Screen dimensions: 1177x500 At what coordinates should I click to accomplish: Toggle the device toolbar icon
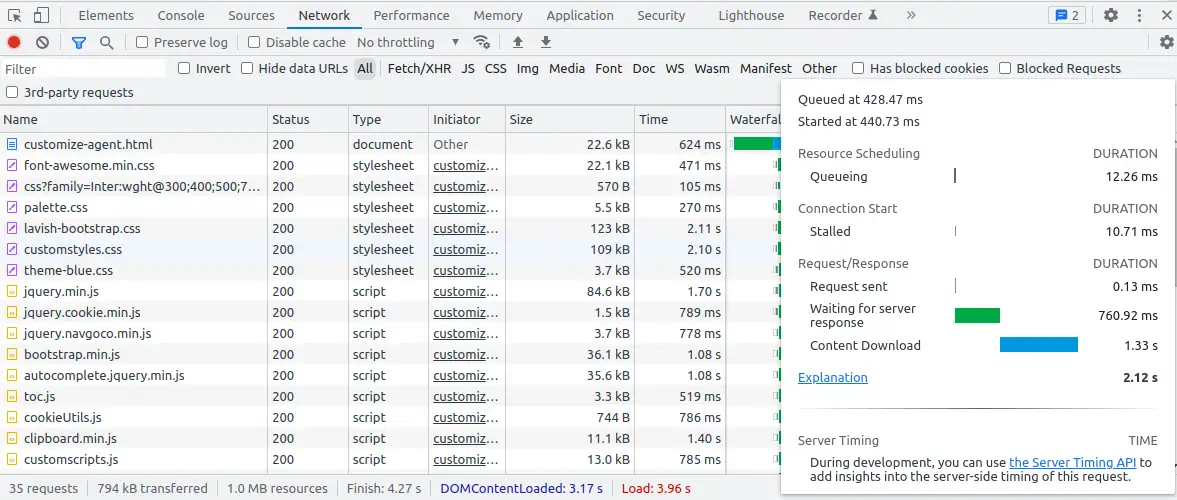(x=41, y=15)
